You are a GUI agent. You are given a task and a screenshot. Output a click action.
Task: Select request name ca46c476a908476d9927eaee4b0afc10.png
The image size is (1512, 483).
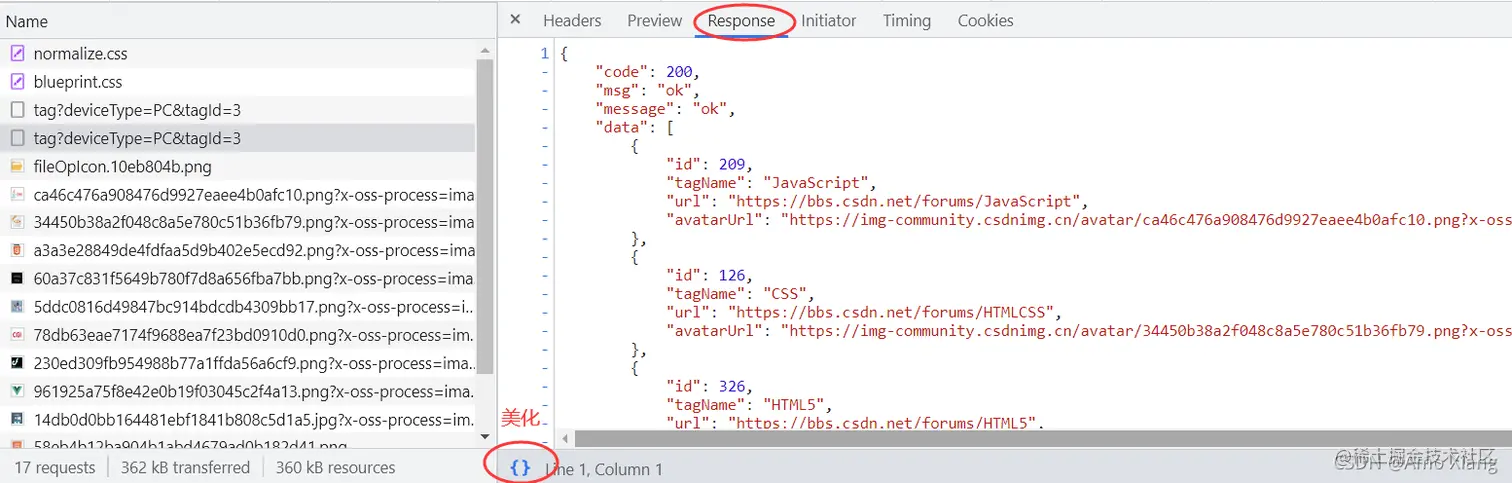(254, 194)
